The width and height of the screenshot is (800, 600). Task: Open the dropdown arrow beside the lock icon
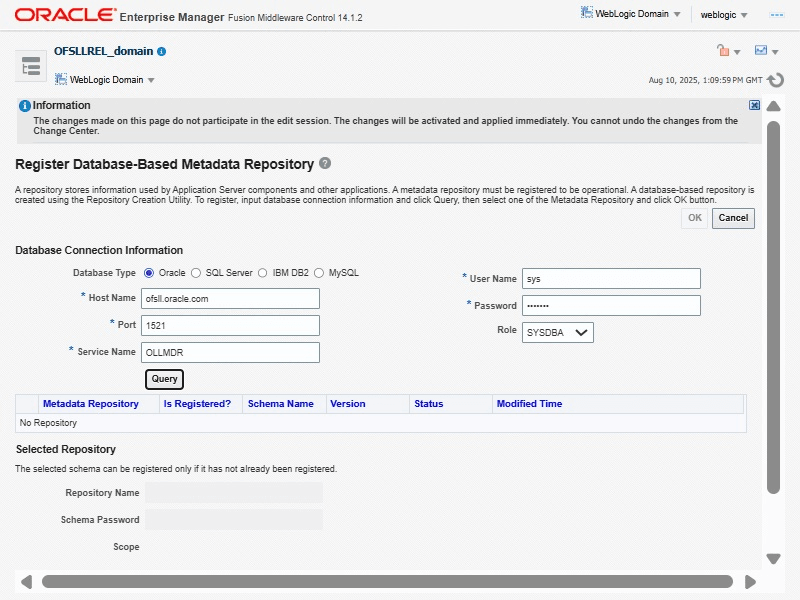[737, 52]
